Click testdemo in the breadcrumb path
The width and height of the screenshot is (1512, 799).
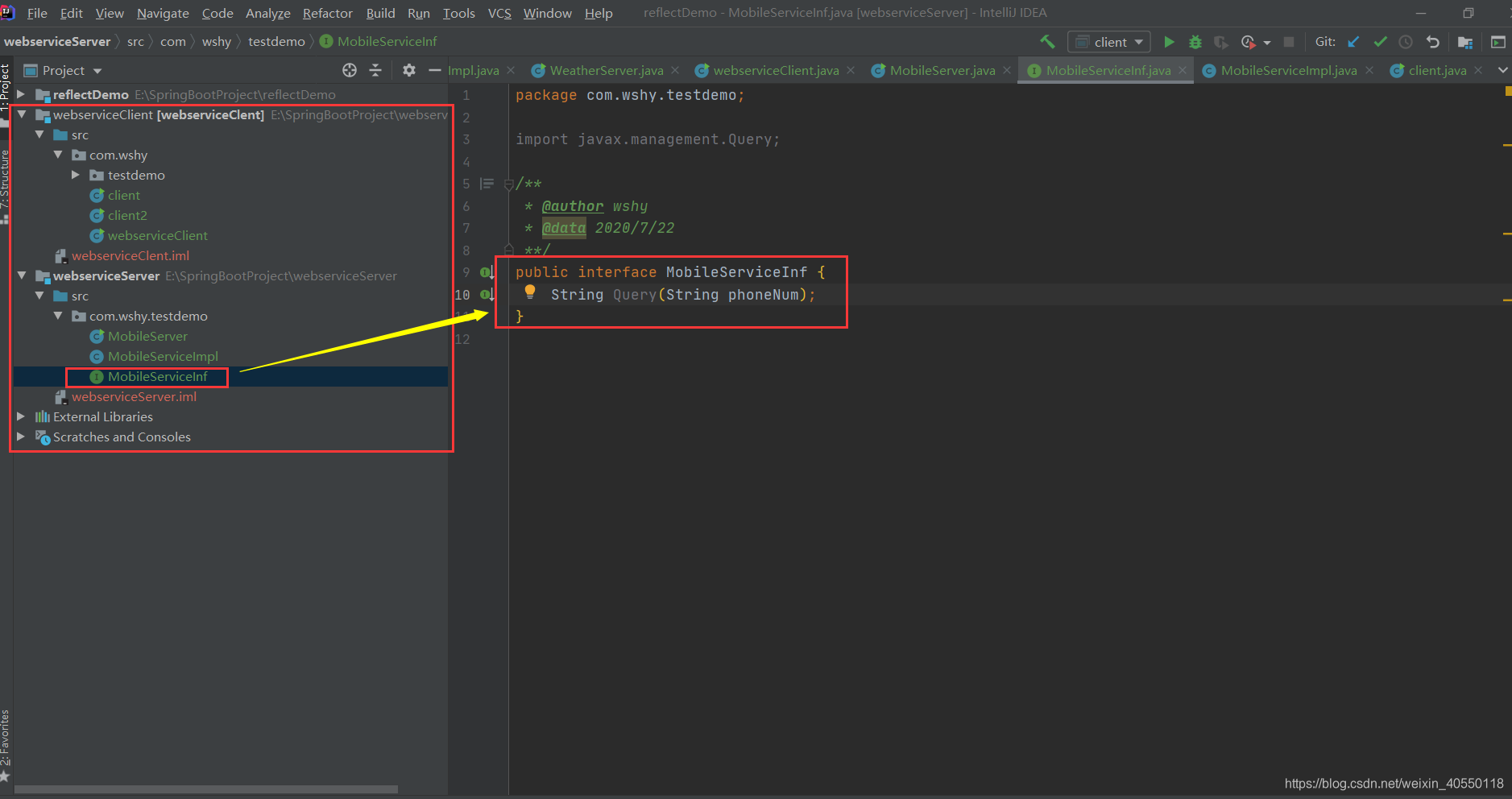pyautogui.click(x=276, y=41)
